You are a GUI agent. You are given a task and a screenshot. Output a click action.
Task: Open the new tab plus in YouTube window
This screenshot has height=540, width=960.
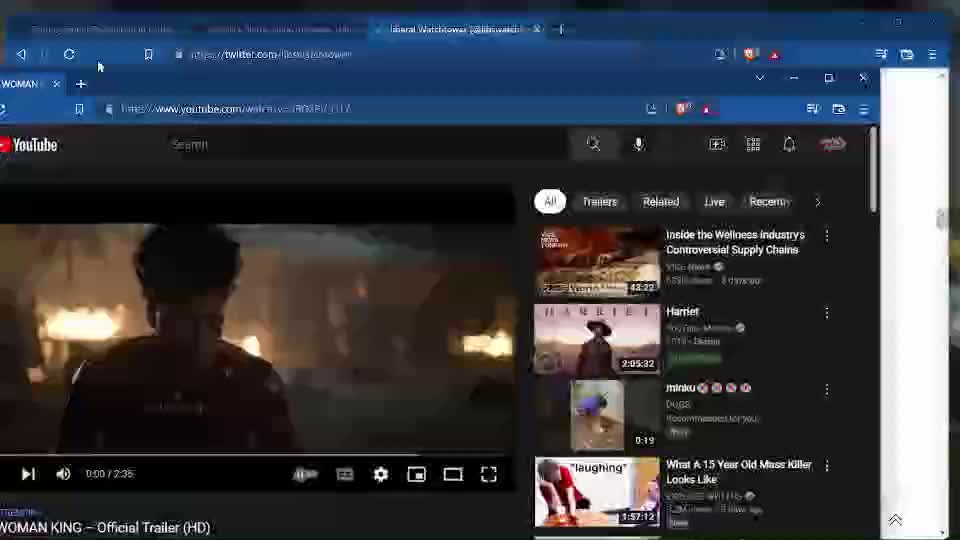(x=81, y=84)
